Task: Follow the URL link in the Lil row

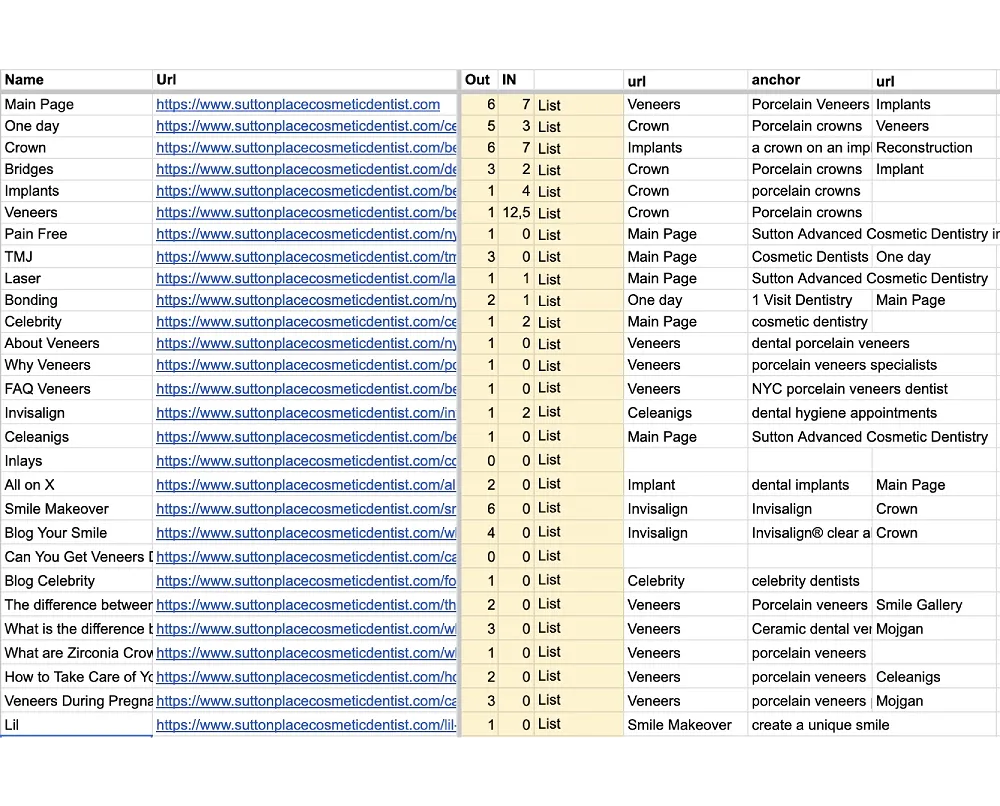Action: click(x=305, y=725)
